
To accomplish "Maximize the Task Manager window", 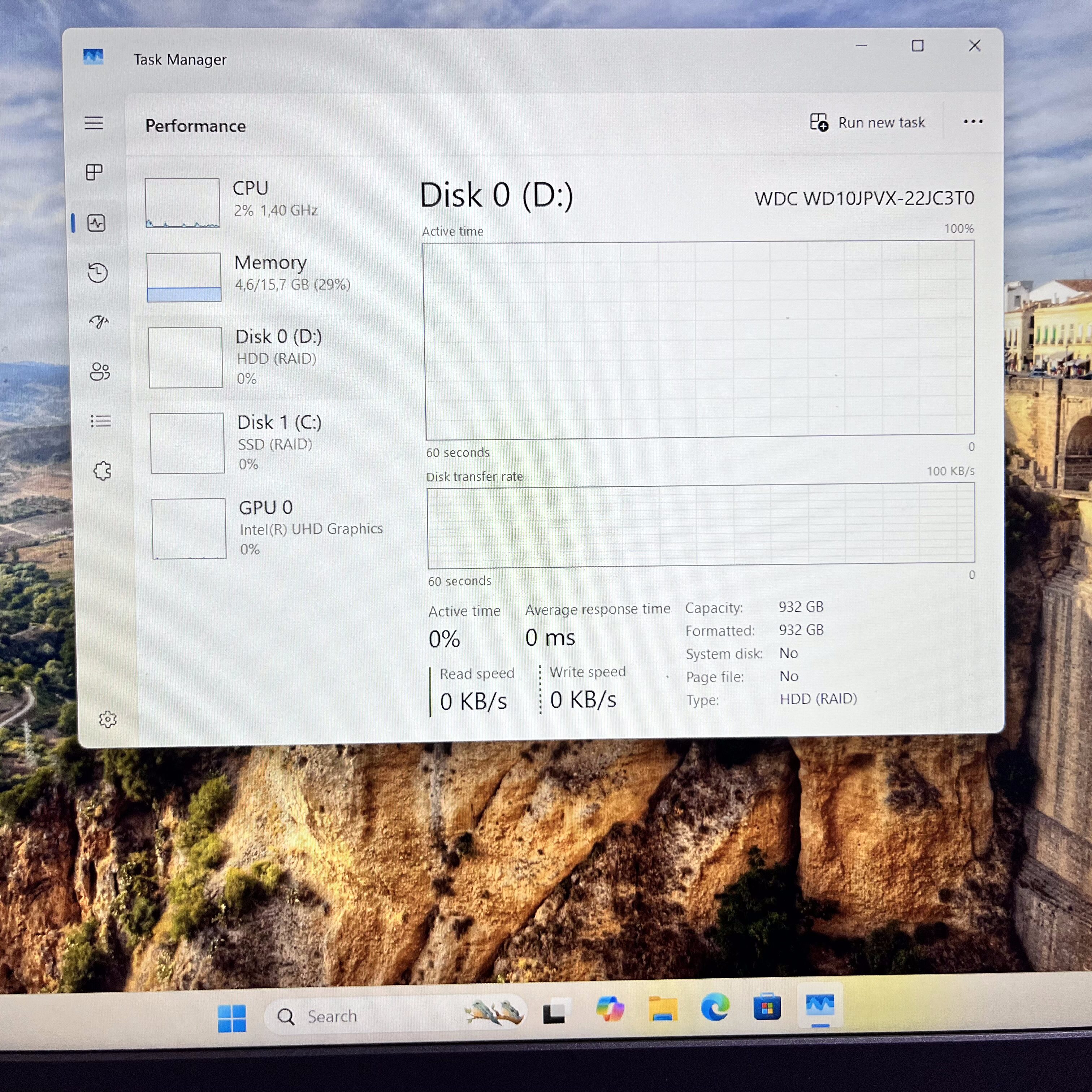I will [x=917, y=45].
